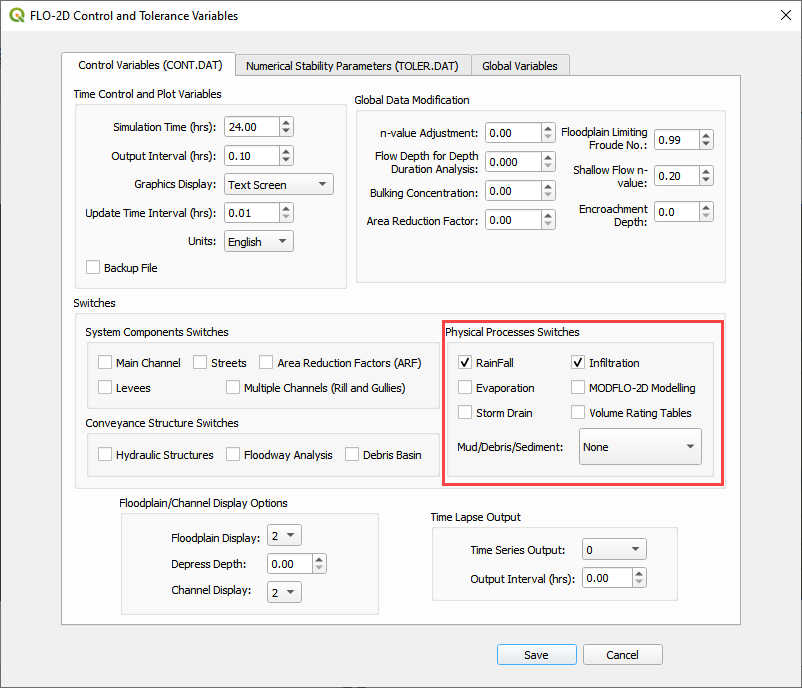Open the Graphics Display dropdown
The width and height of the screenshot is (802, 688).
[278, 185]
